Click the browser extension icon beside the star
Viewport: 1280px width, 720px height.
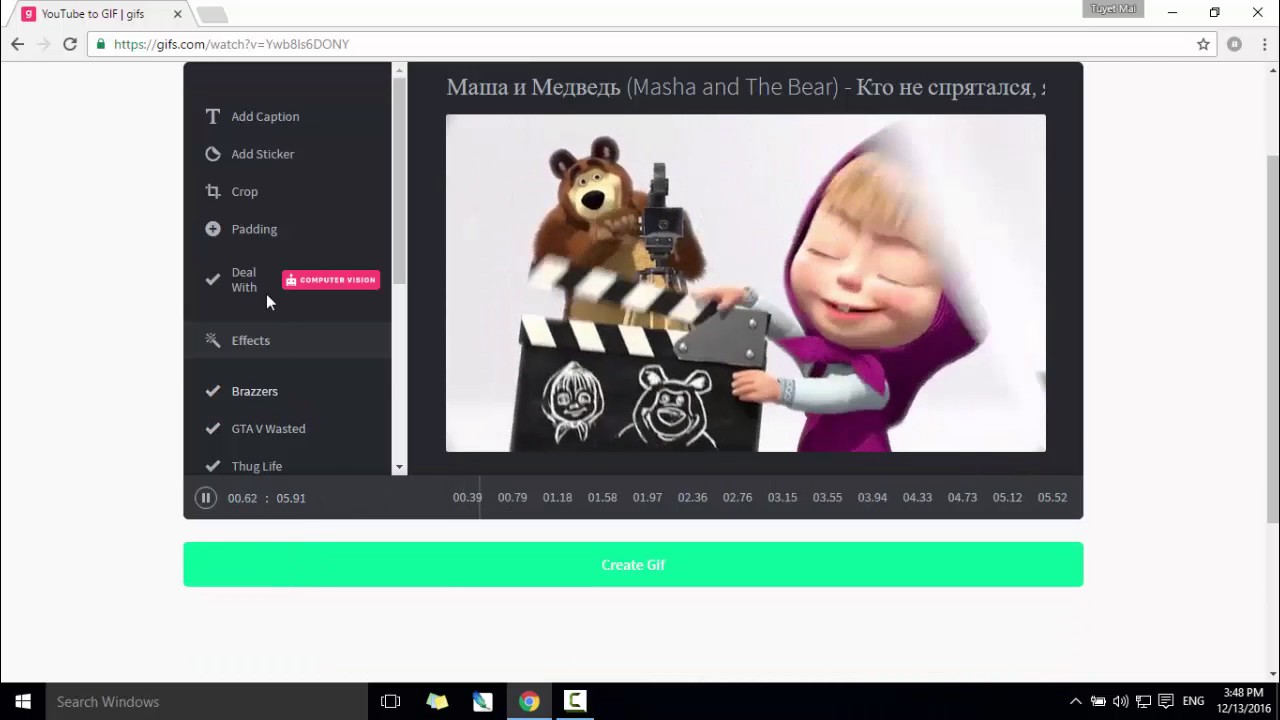(x=1235, y=44)
